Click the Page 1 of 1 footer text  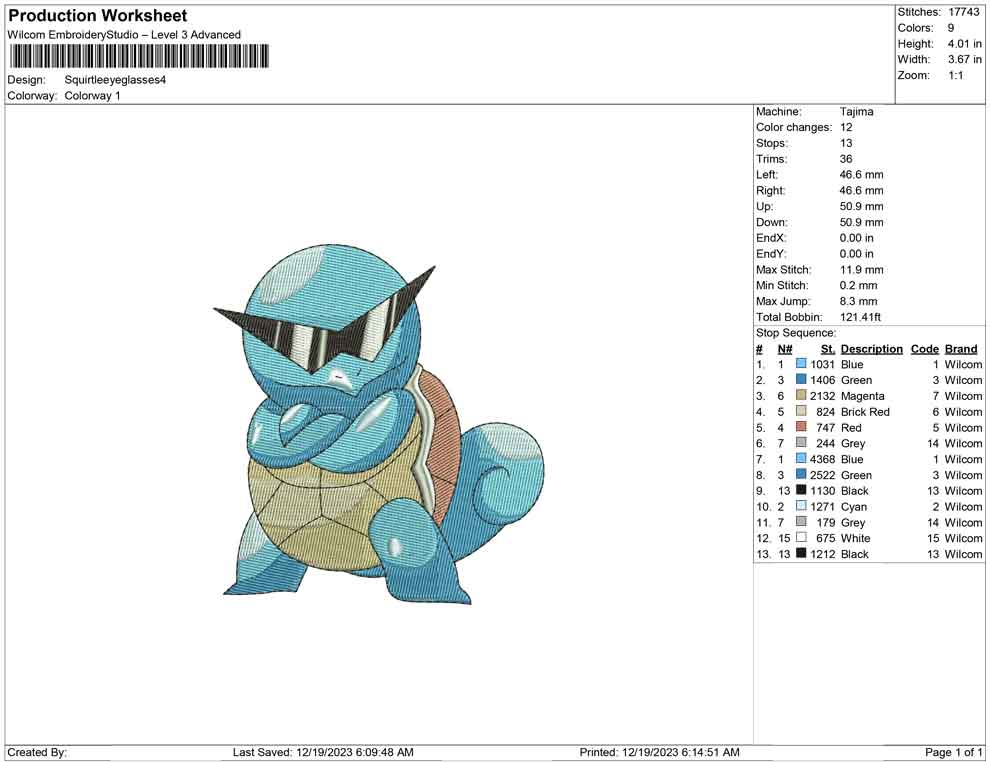[954, 752]
